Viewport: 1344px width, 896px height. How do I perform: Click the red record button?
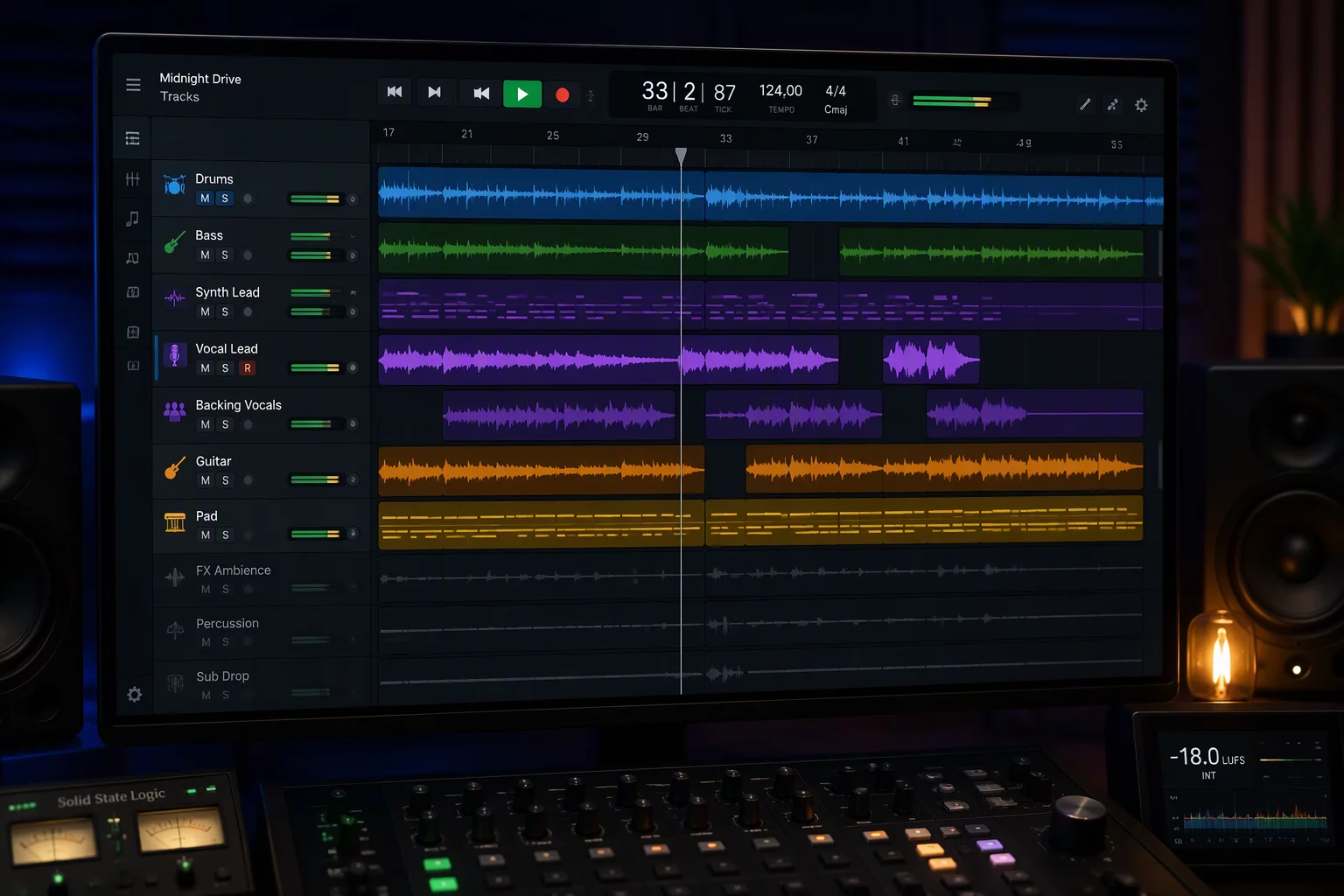563,94
